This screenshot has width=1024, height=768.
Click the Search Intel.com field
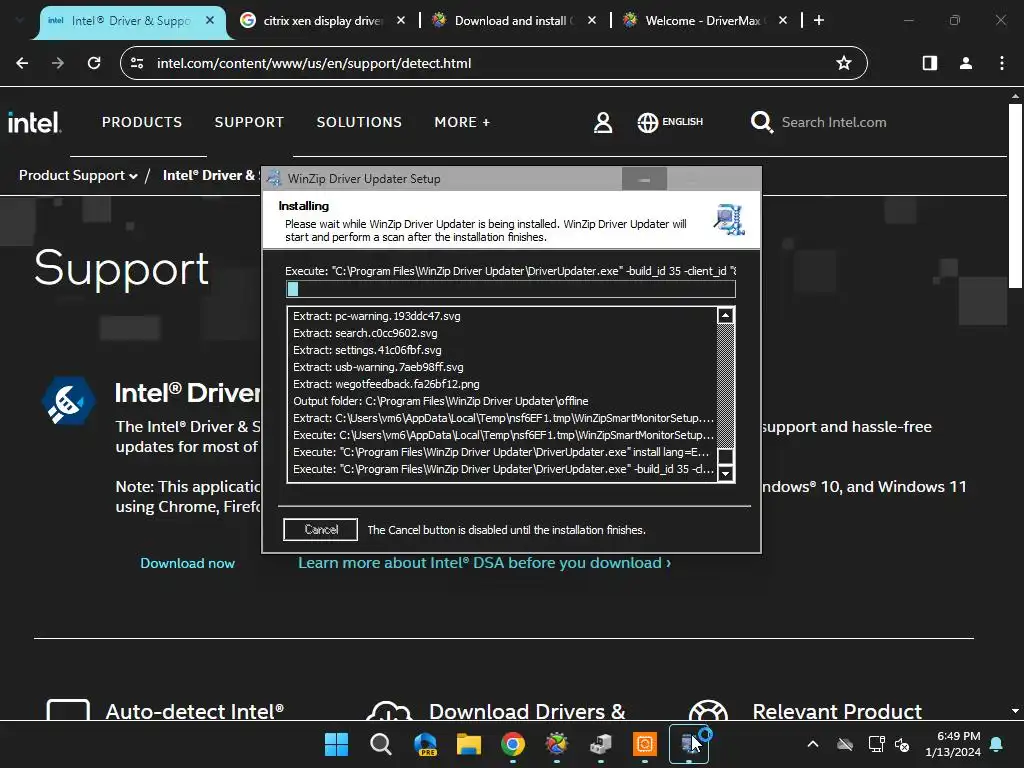coord(834,122)
